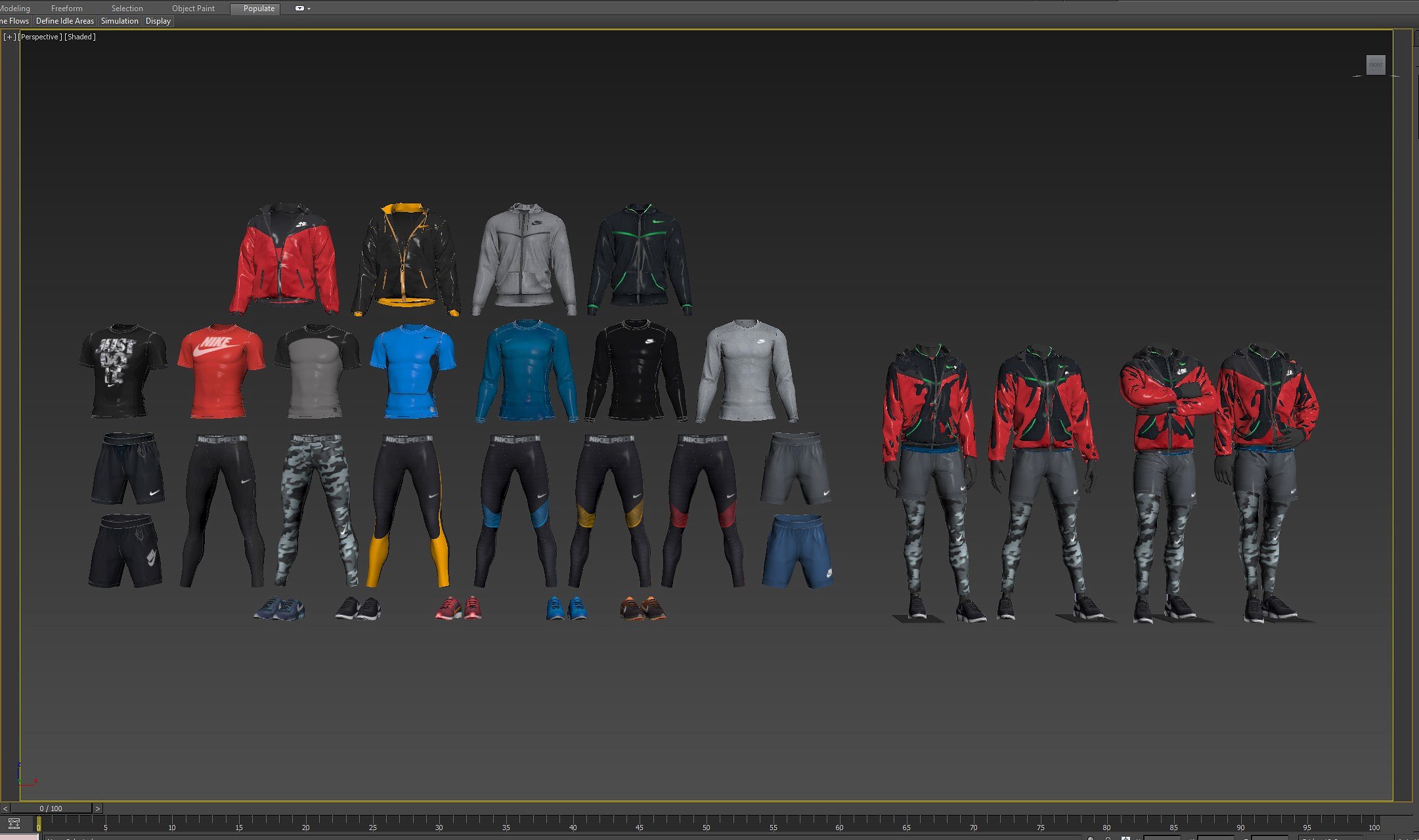
Task: Open the Display panel in Populate
Action: (158, 21)
